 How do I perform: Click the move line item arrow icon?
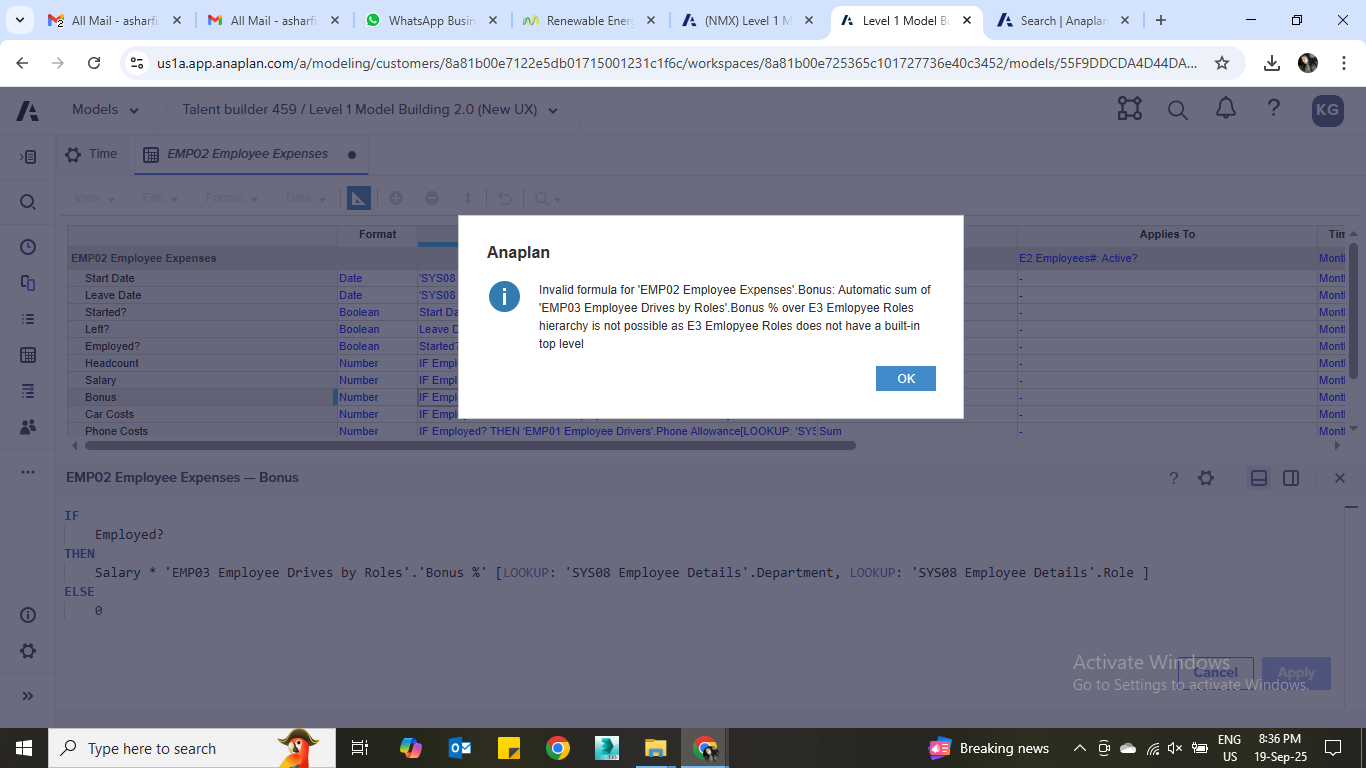click(x=467, y=198)
